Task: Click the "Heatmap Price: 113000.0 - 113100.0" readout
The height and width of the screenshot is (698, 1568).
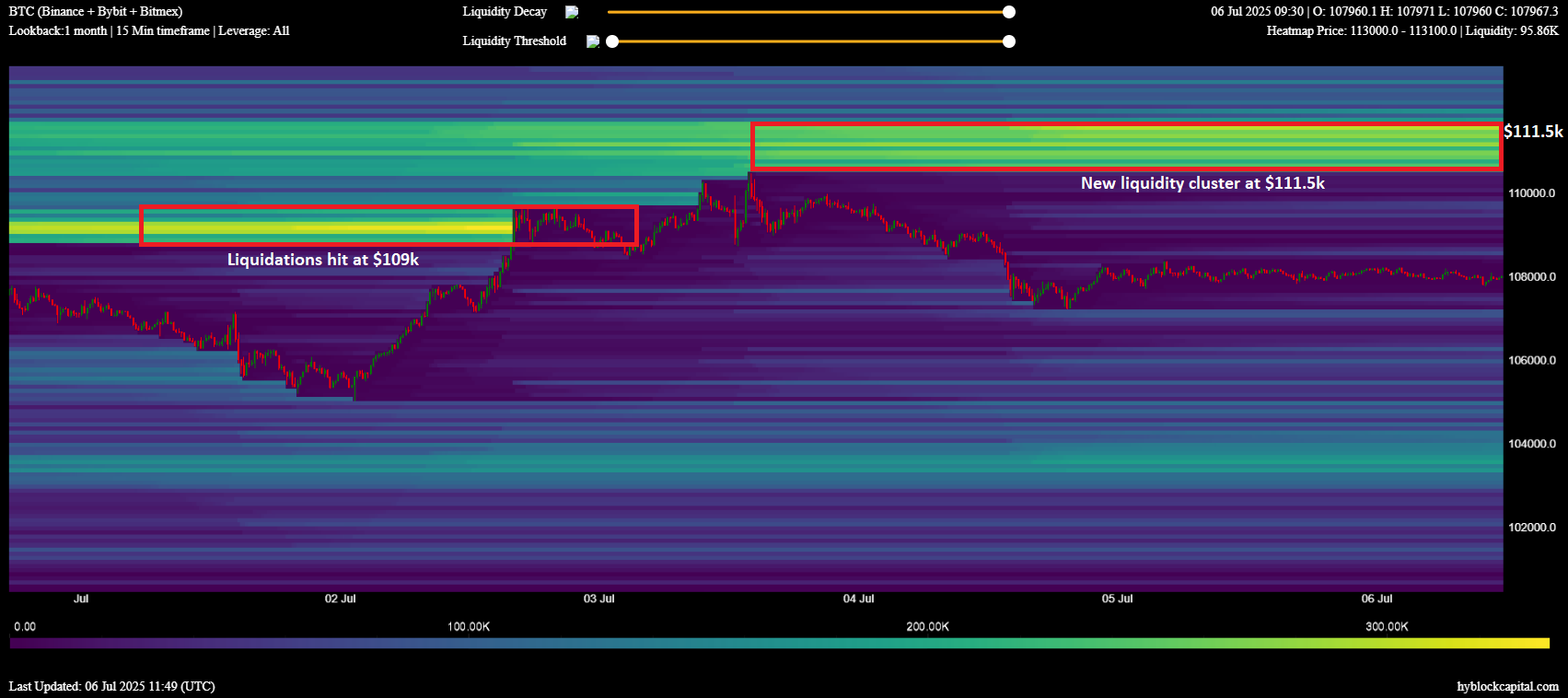Action: pos(1412,30)
